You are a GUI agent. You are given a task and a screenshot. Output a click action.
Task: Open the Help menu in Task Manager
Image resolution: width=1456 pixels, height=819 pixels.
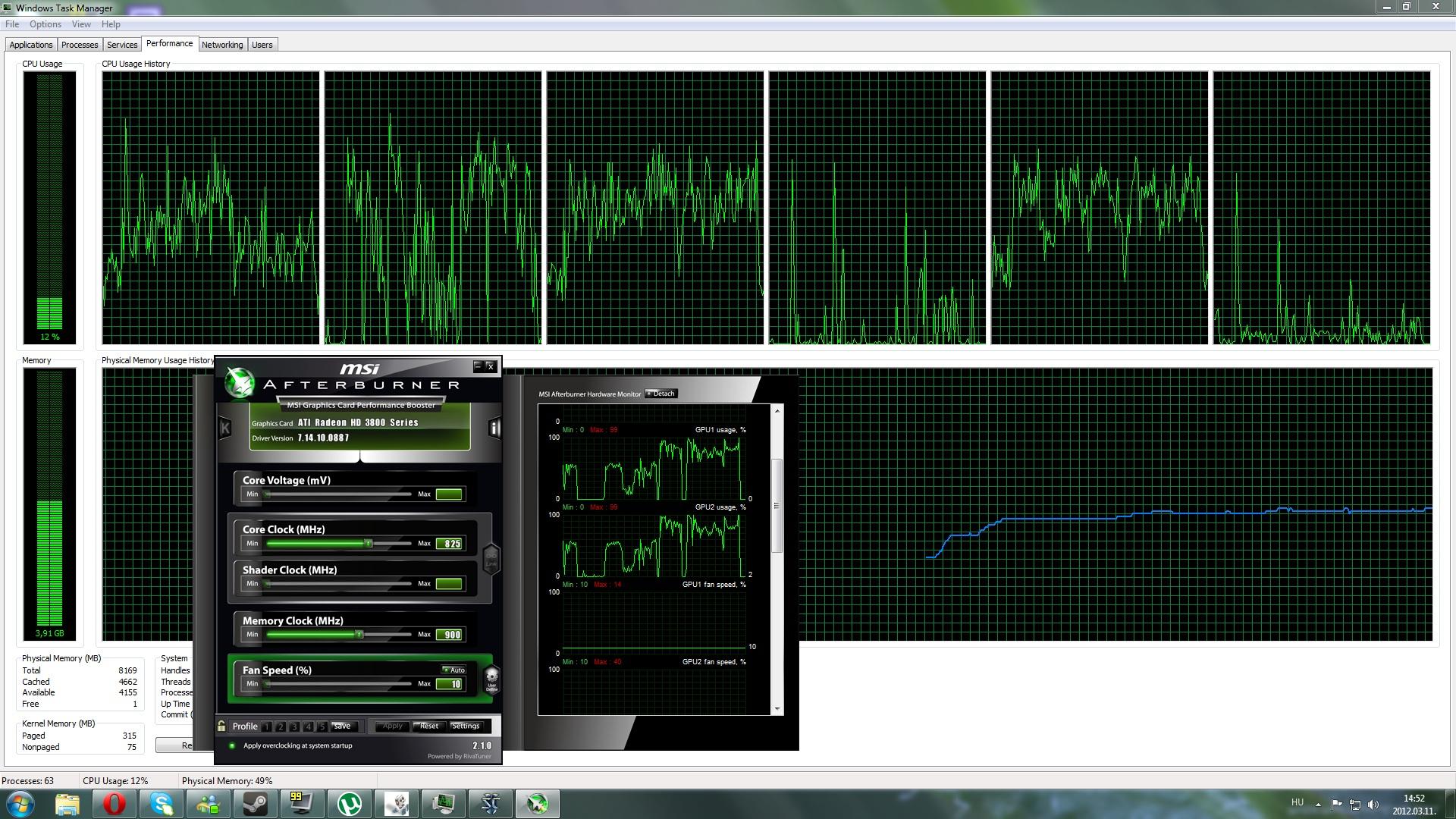click(111, 24)
